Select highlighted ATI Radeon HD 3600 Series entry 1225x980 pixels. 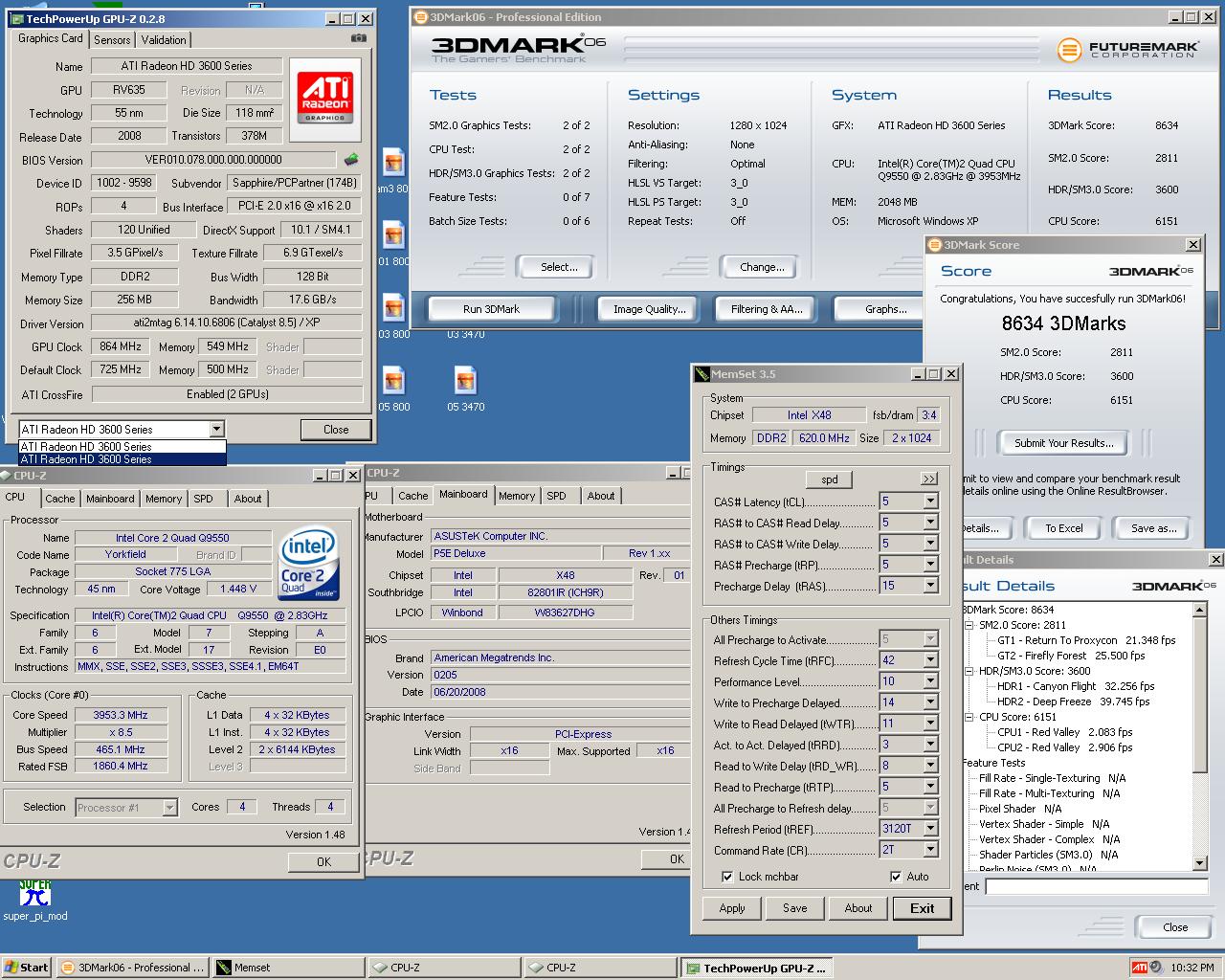[122, 459]
